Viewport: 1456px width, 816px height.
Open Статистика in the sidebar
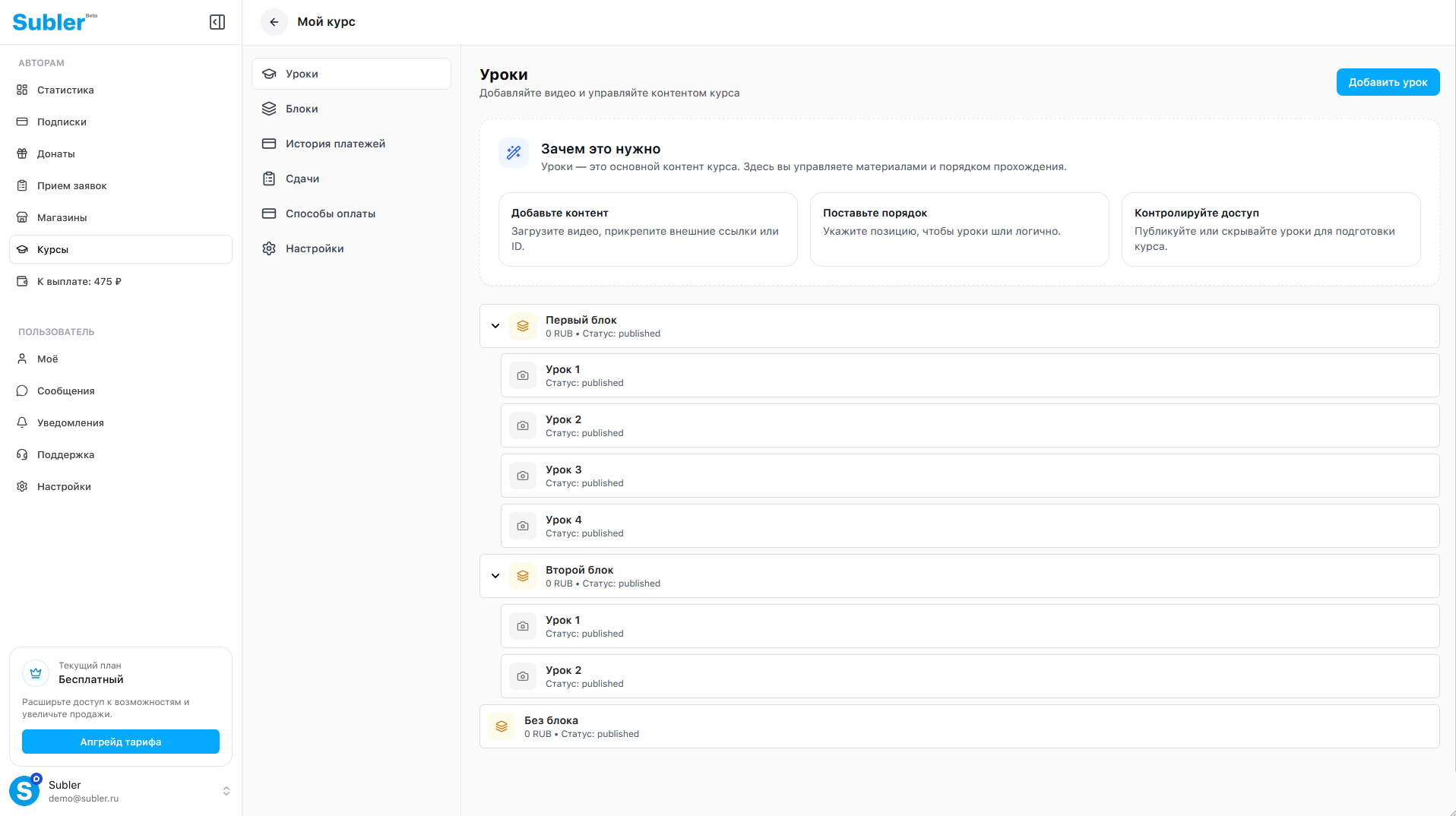65,90
